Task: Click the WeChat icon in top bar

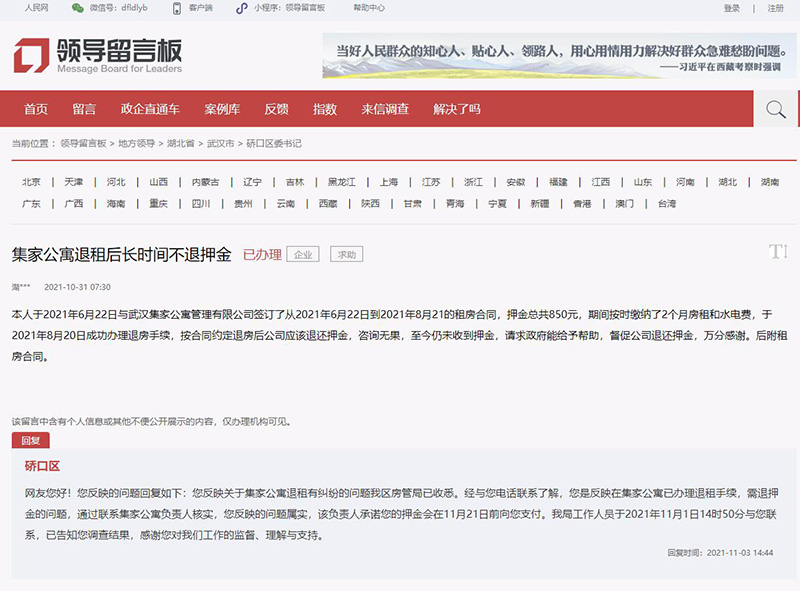Action: pyautogui.click(x=78, y=8)
